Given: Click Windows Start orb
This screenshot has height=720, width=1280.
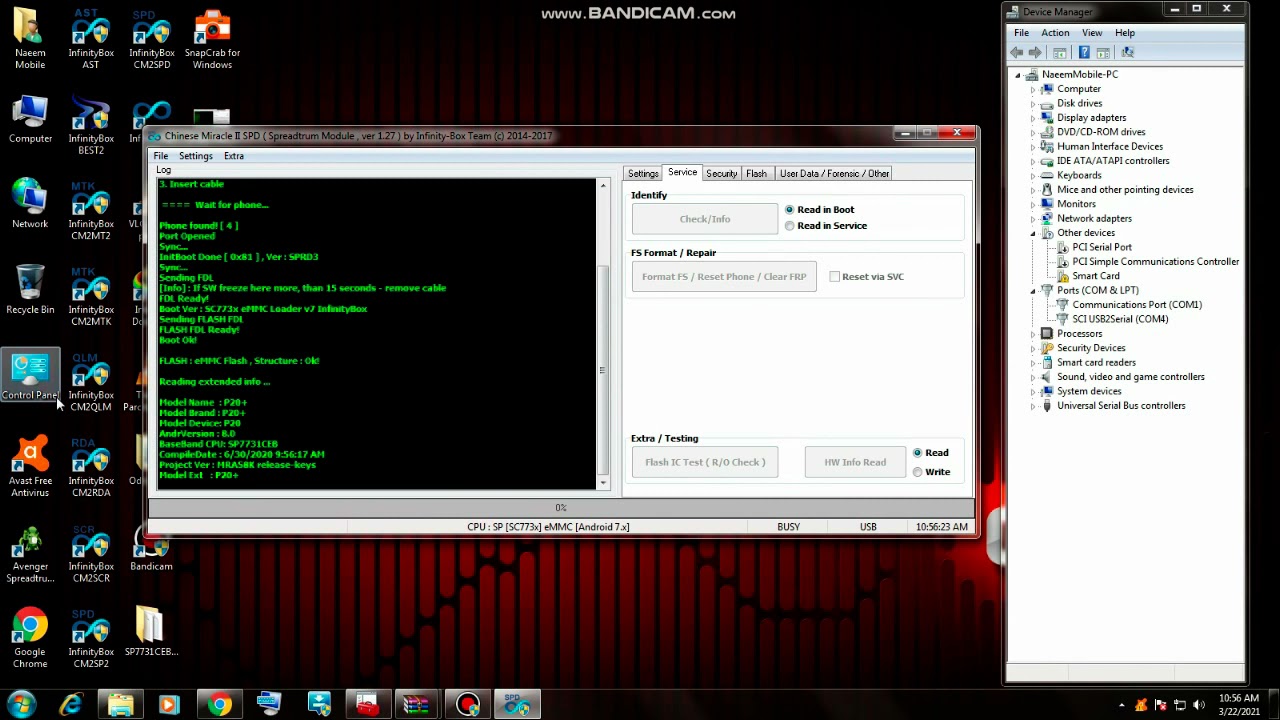Looking at the screenshot, I should pyautogui.click(x=21, y=705).
